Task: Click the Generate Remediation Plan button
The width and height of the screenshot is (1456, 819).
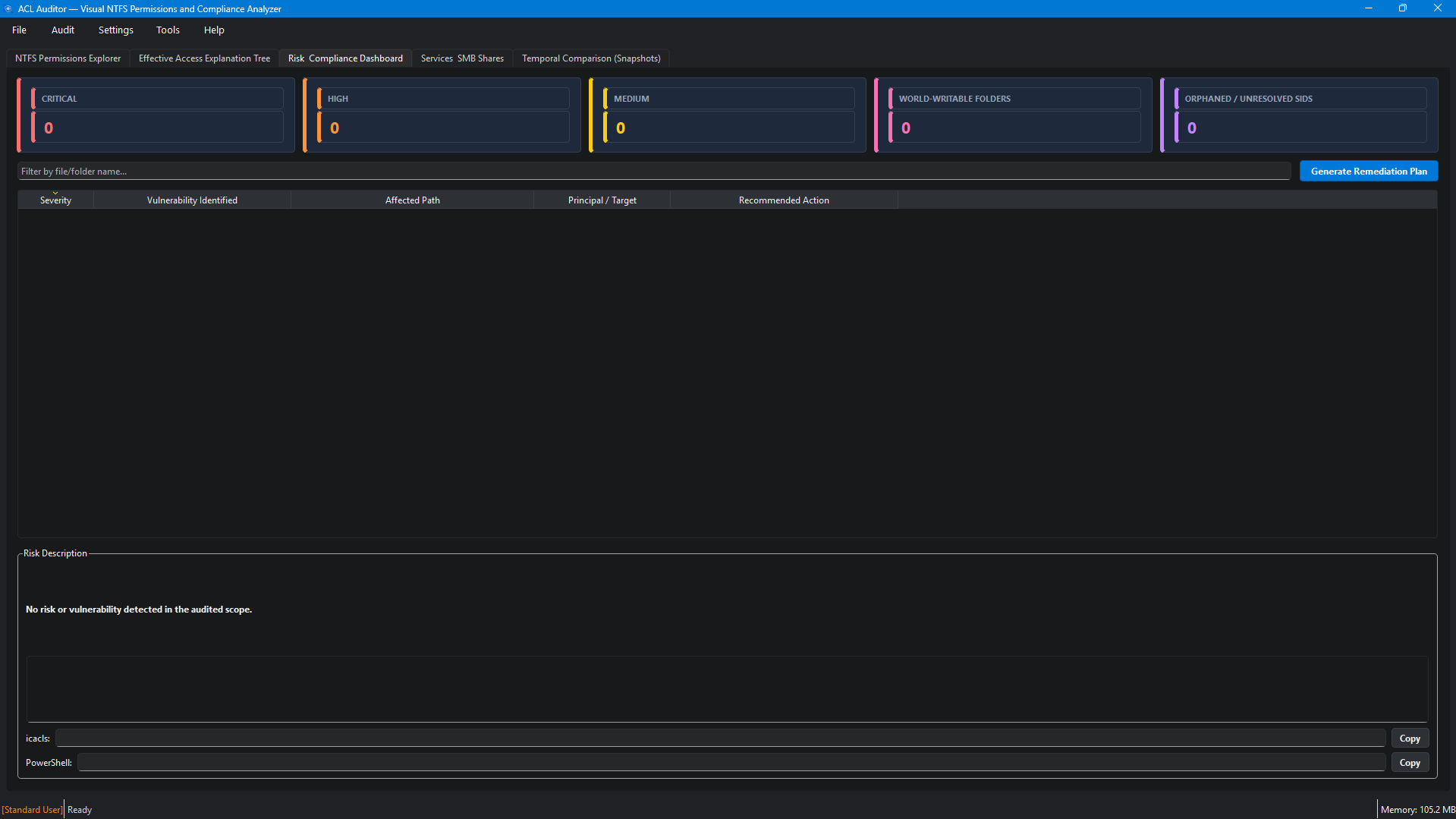Action: point(1369,172)
